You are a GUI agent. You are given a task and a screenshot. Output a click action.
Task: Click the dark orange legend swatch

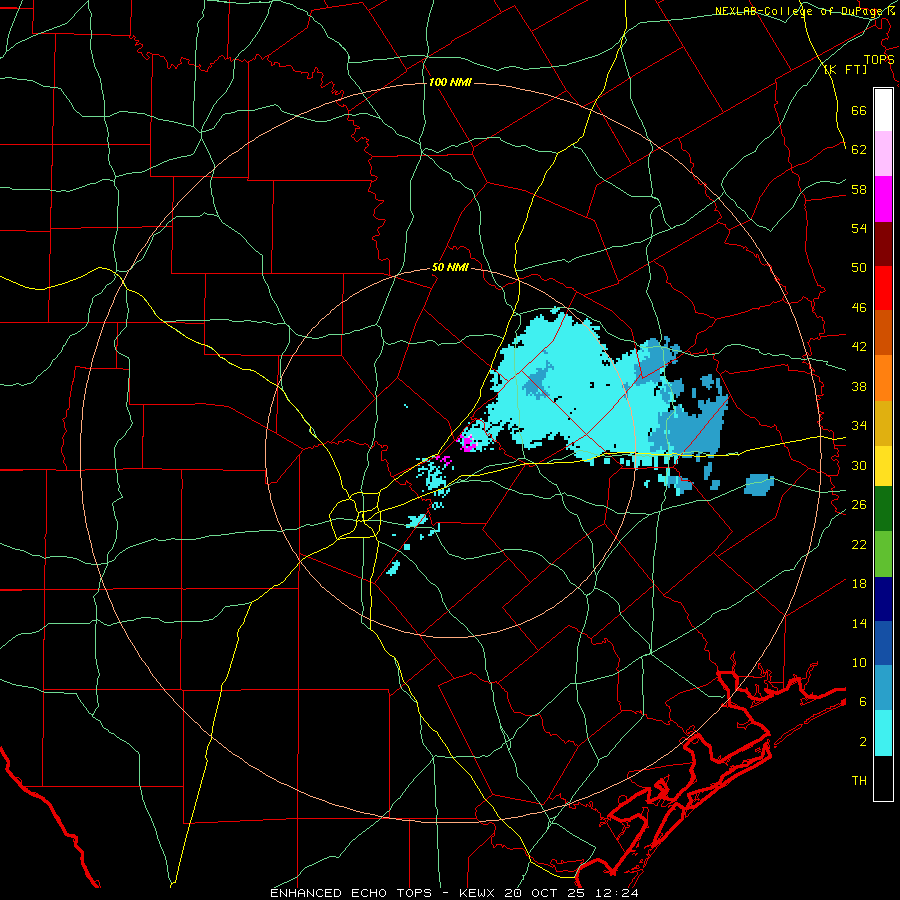coord(883,333)
